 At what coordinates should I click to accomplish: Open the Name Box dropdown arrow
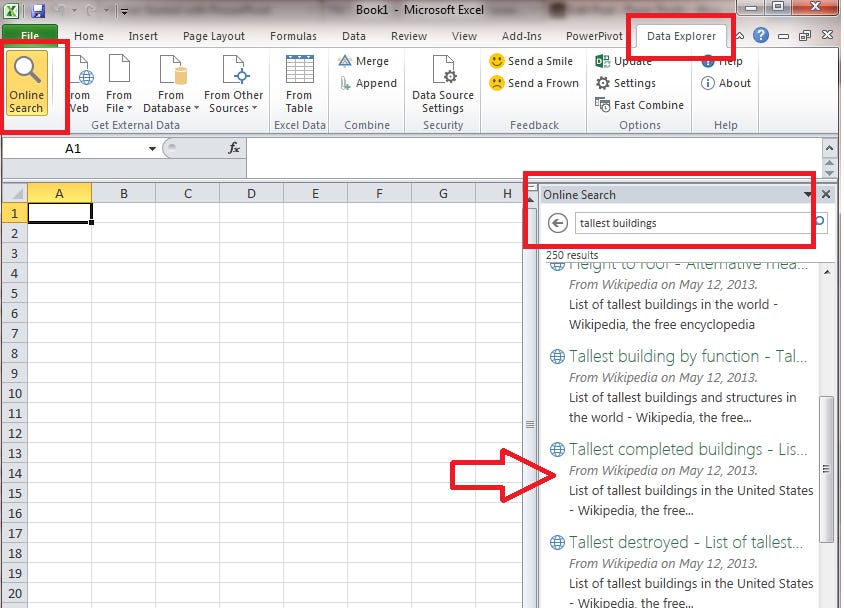coord(152,149)
